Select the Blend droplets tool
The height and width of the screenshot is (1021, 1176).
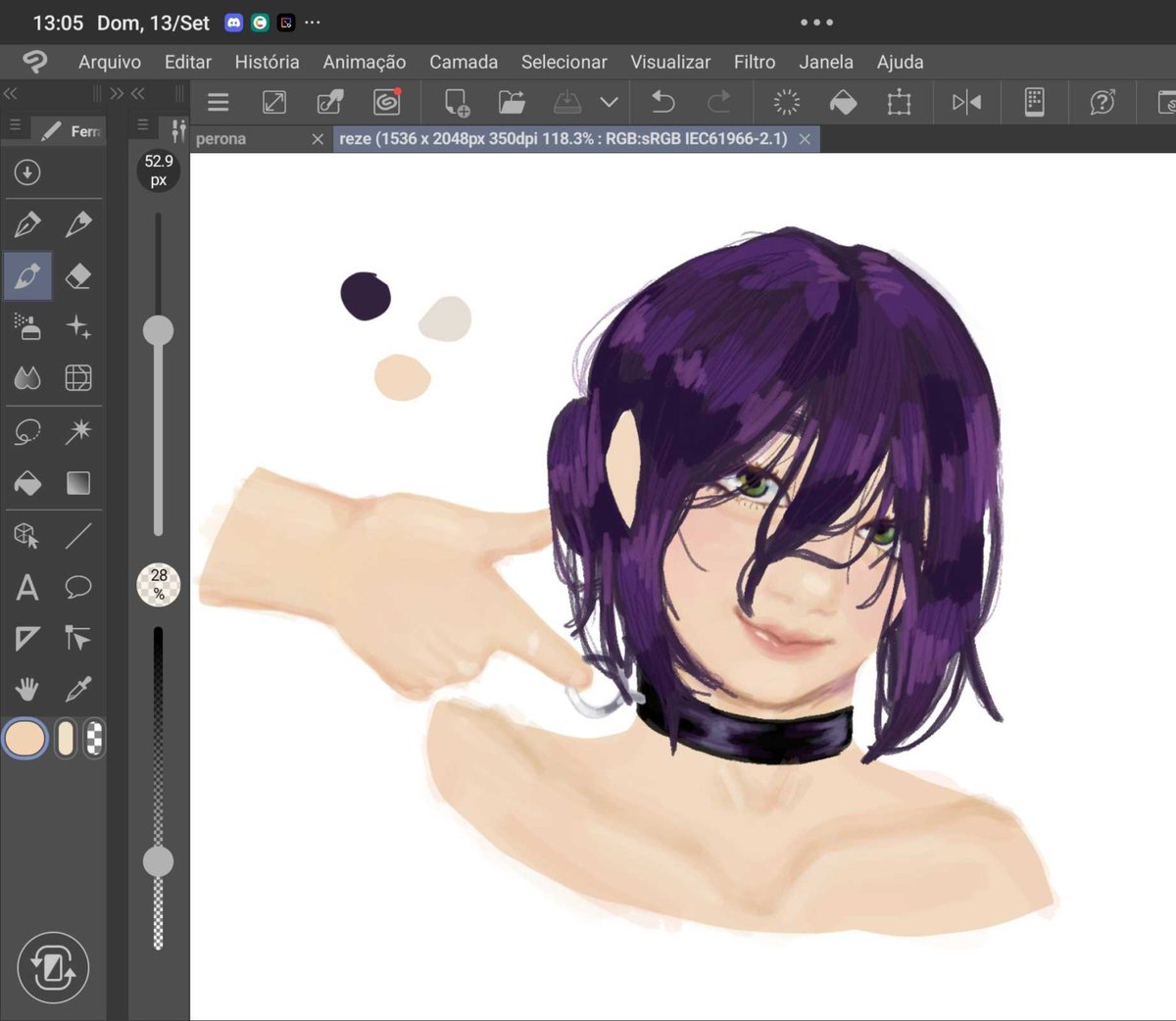coord(27,378)
